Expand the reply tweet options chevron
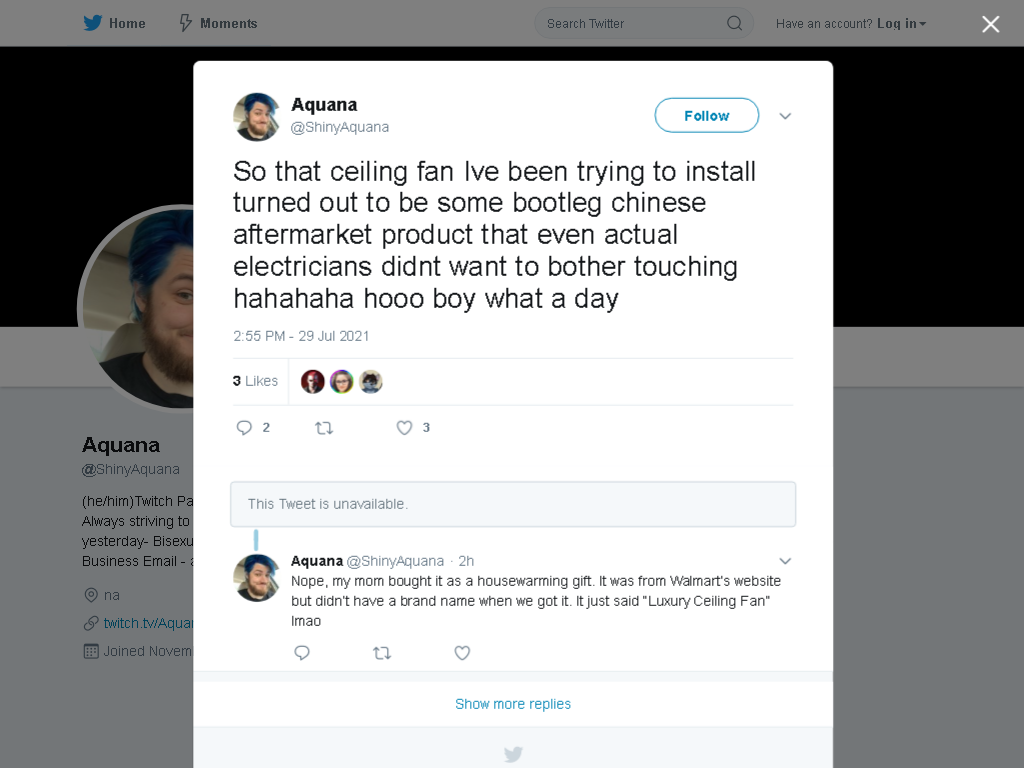Screen dimensions: 1024x768 pyautogui.click(x=785, y=561)
